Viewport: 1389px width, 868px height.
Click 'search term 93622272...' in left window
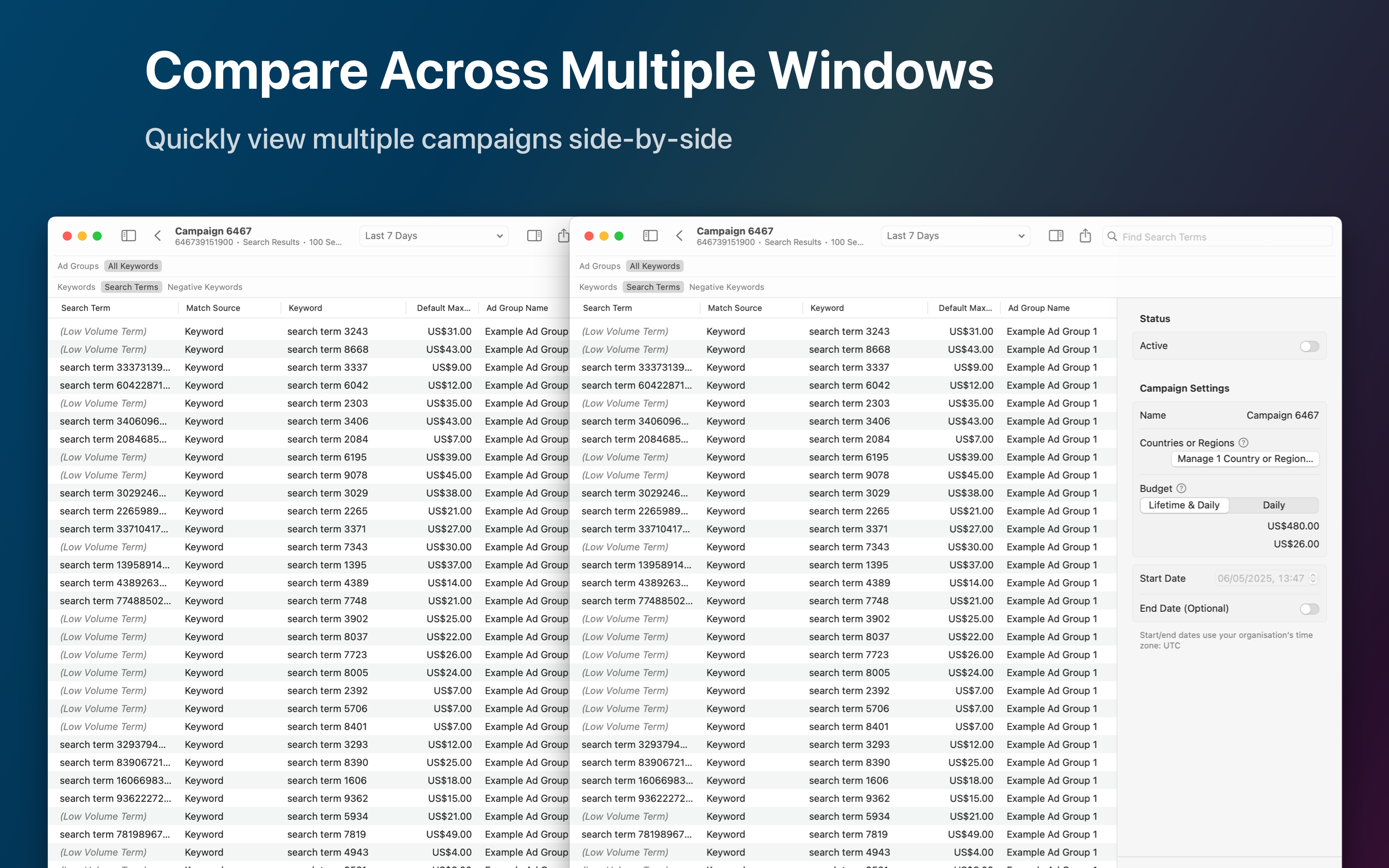pyautogui.click(x=115, y=798)
